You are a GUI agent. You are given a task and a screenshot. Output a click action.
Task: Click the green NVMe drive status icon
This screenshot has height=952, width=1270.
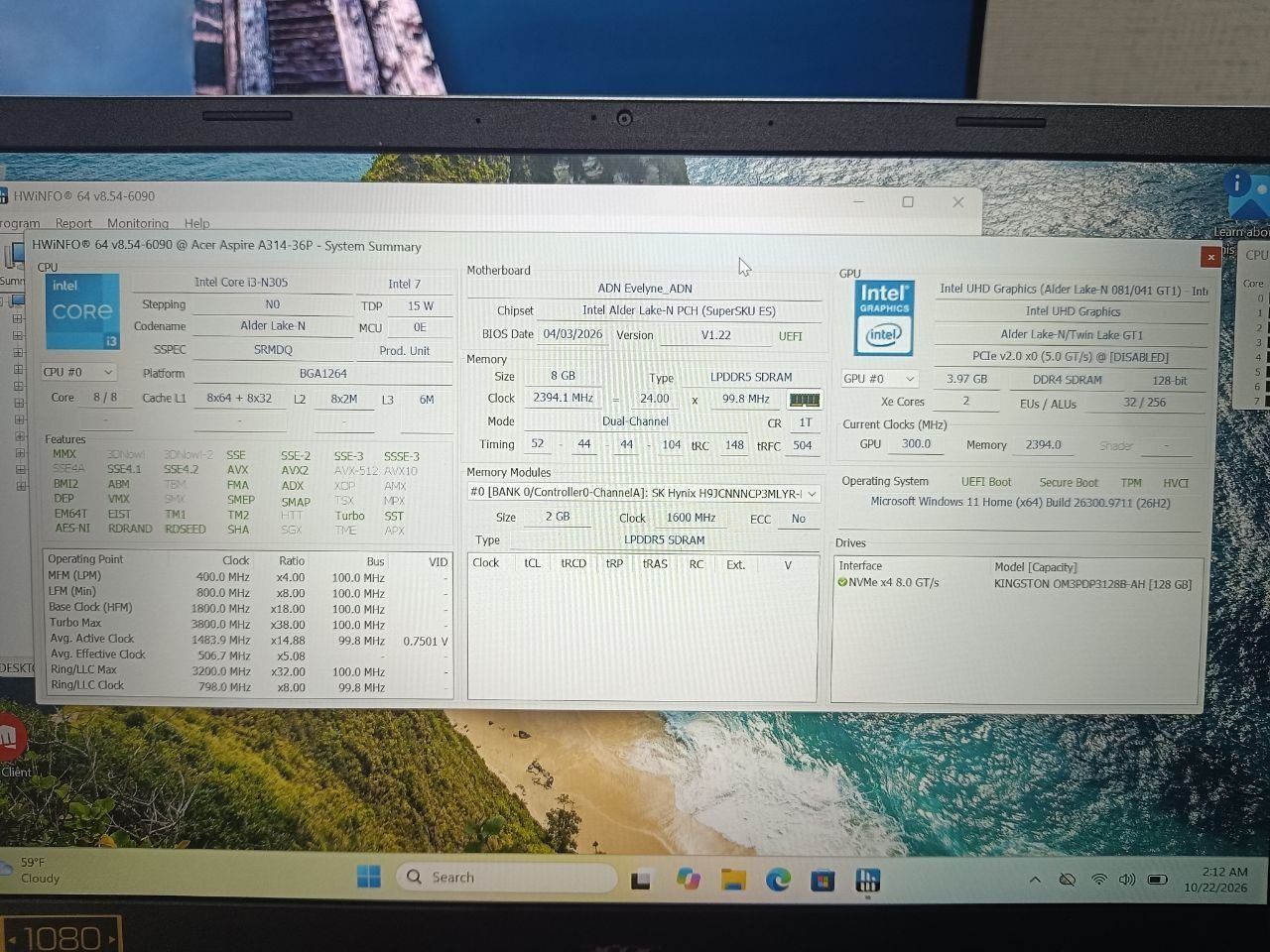point(842,583)
